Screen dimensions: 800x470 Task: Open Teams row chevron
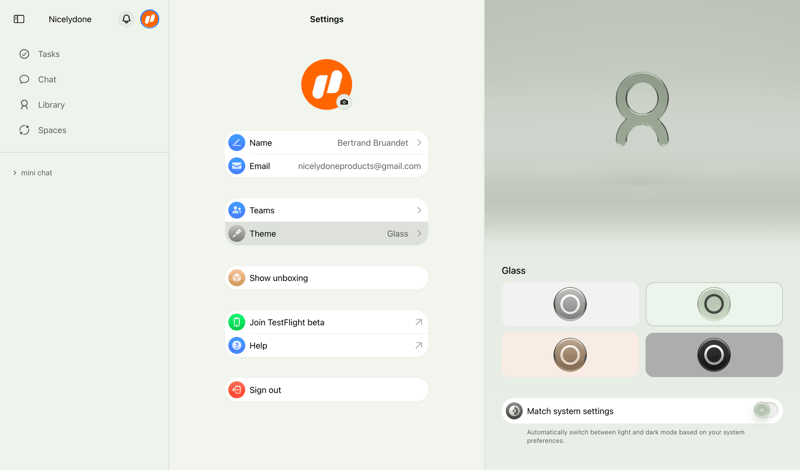tap(419, 210)
